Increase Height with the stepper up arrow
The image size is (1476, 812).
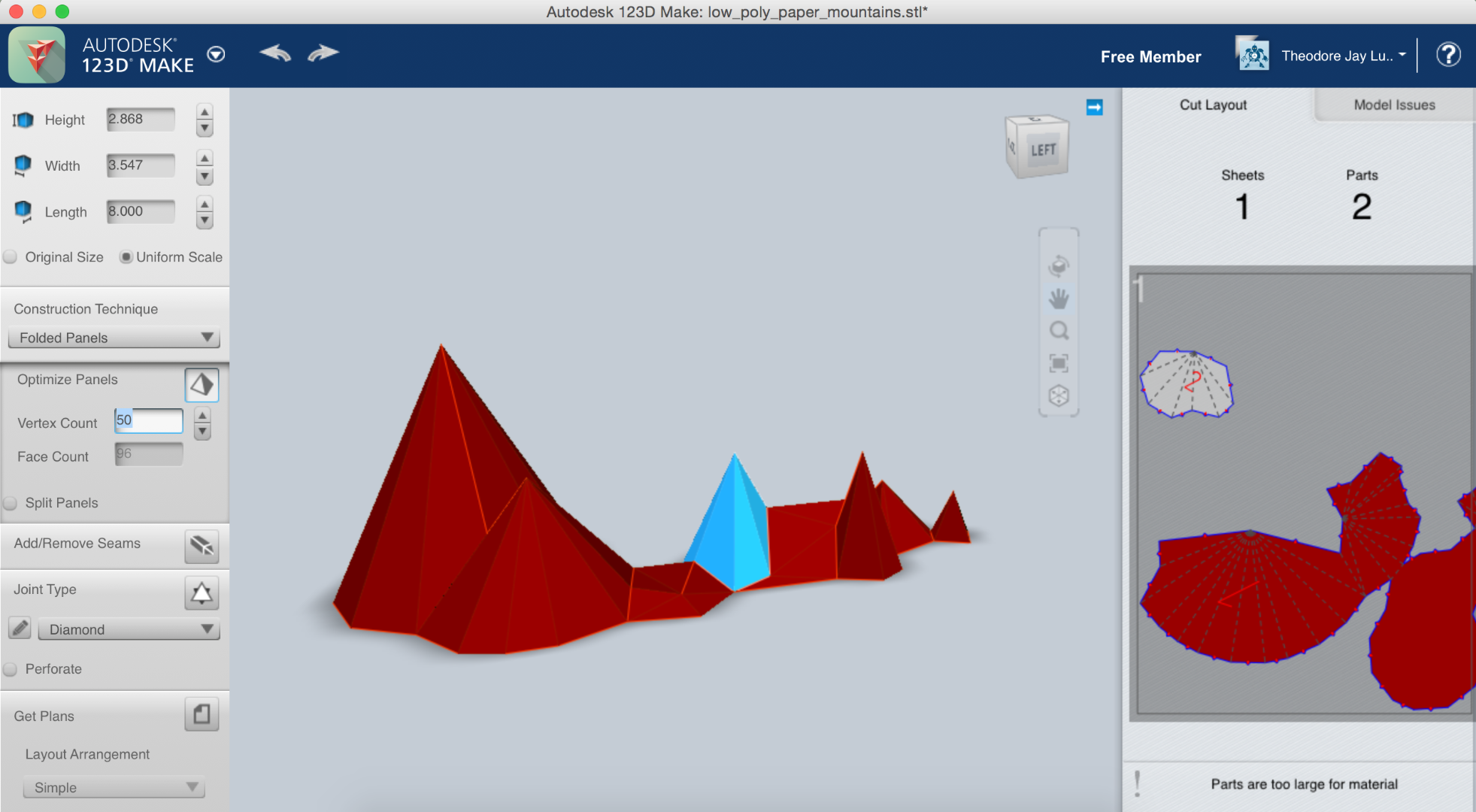tap(204, 111)
